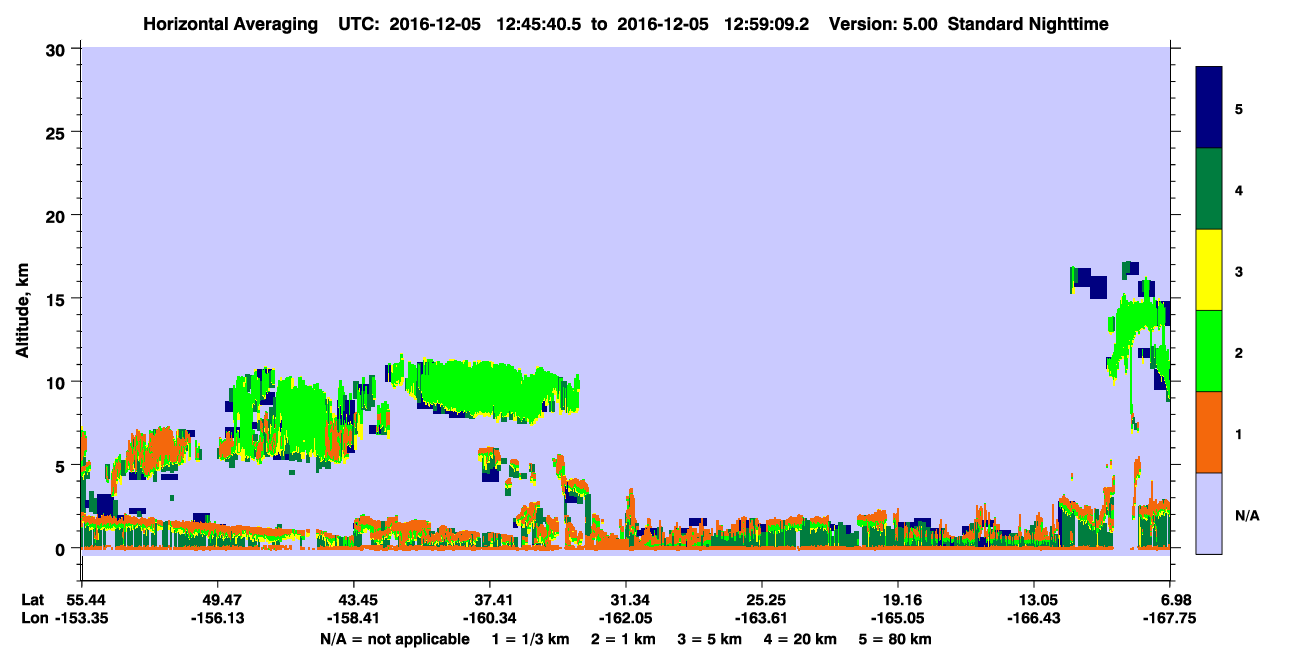The width and height of the screenshot is (1300, 667).
Task: Click the longitude value -160.34
Action: (489, 618)
